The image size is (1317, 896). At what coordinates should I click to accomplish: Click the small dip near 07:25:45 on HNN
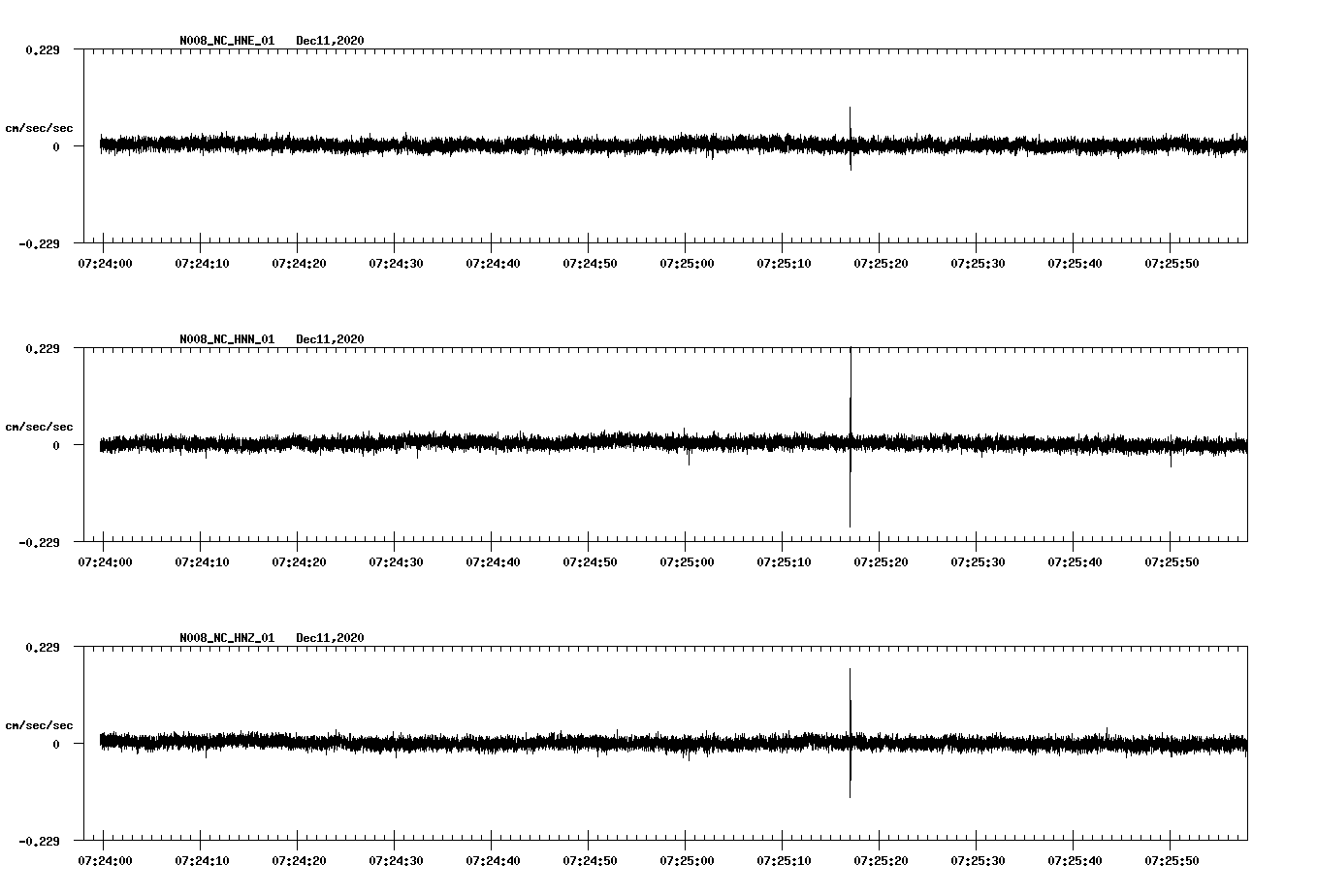pos(1171,461)
